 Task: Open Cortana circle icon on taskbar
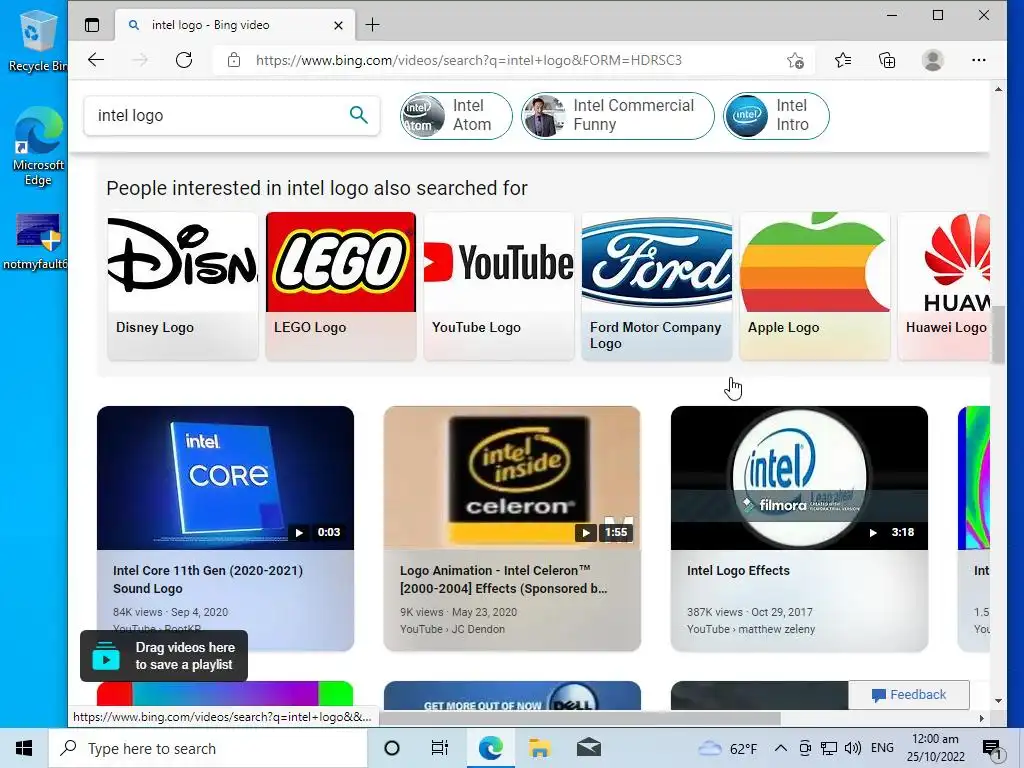pos(392,748)
